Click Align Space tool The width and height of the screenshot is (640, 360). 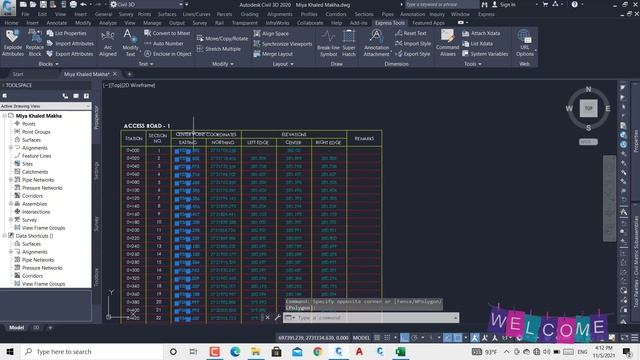(x=271, y=33)
